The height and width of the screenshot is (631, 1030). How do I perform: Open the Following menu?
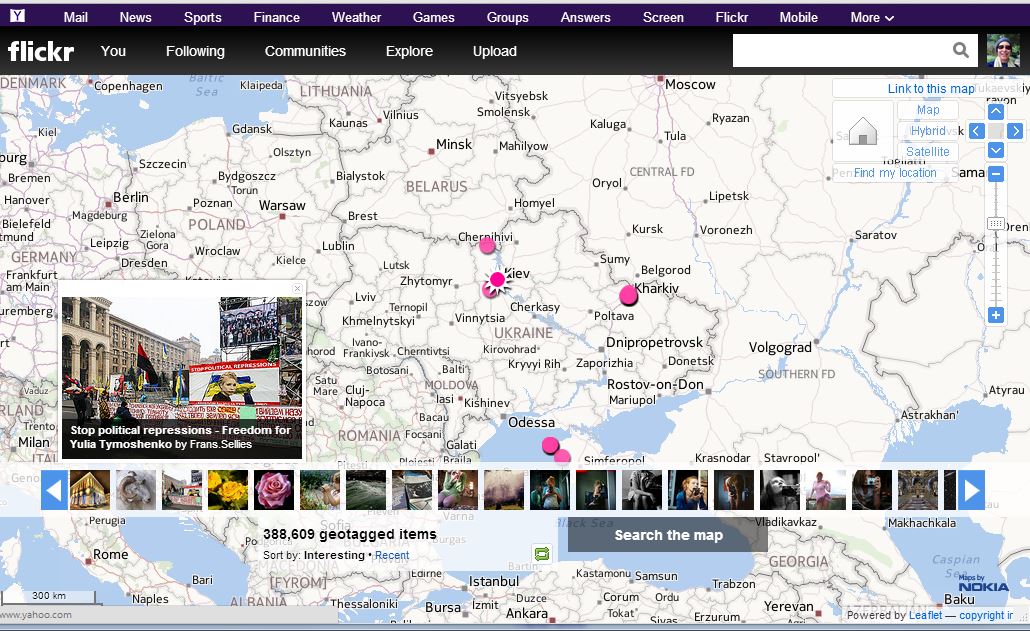coord(195,51)
